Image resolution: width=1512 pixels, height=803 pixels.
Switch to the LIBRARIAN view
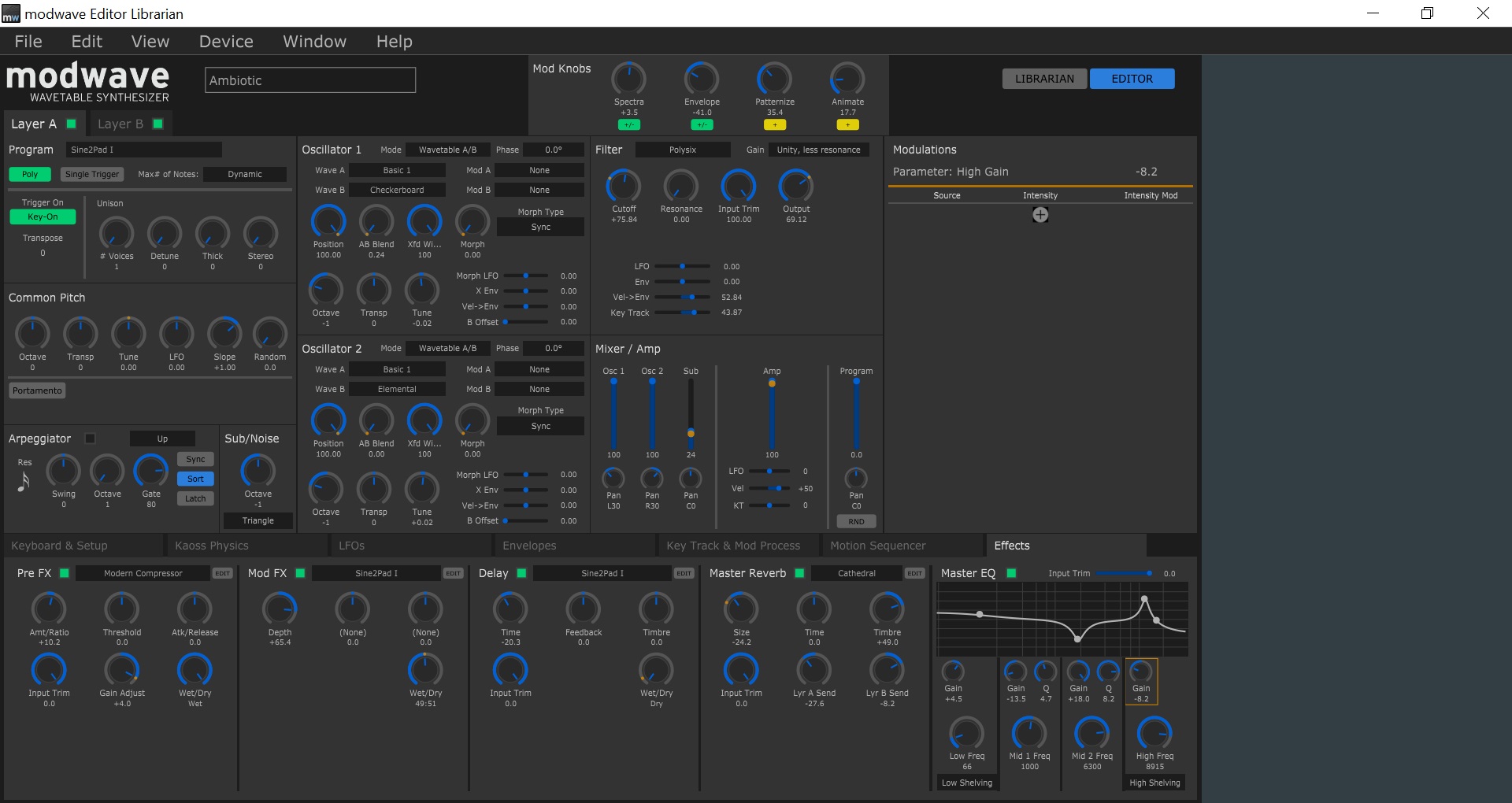1043,78
